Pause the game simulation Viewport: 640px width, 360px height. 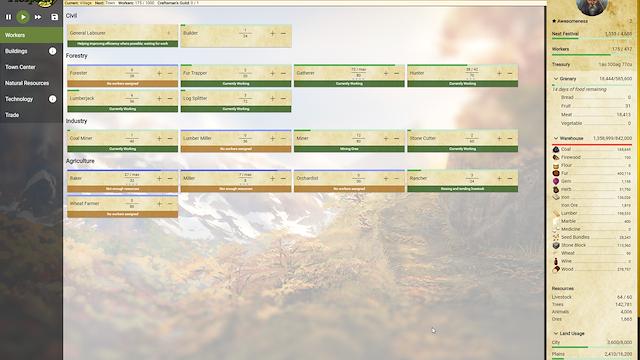[8, 17]
